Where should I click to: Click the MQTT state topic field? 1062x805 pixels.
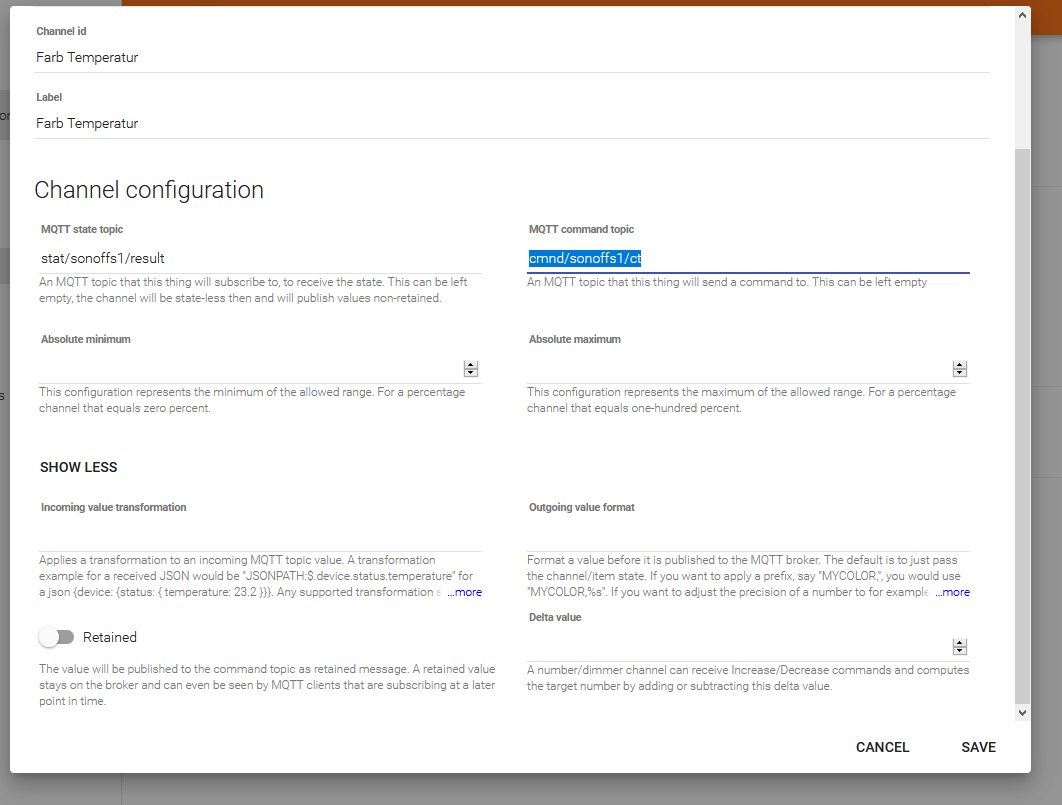pos(260,259)
